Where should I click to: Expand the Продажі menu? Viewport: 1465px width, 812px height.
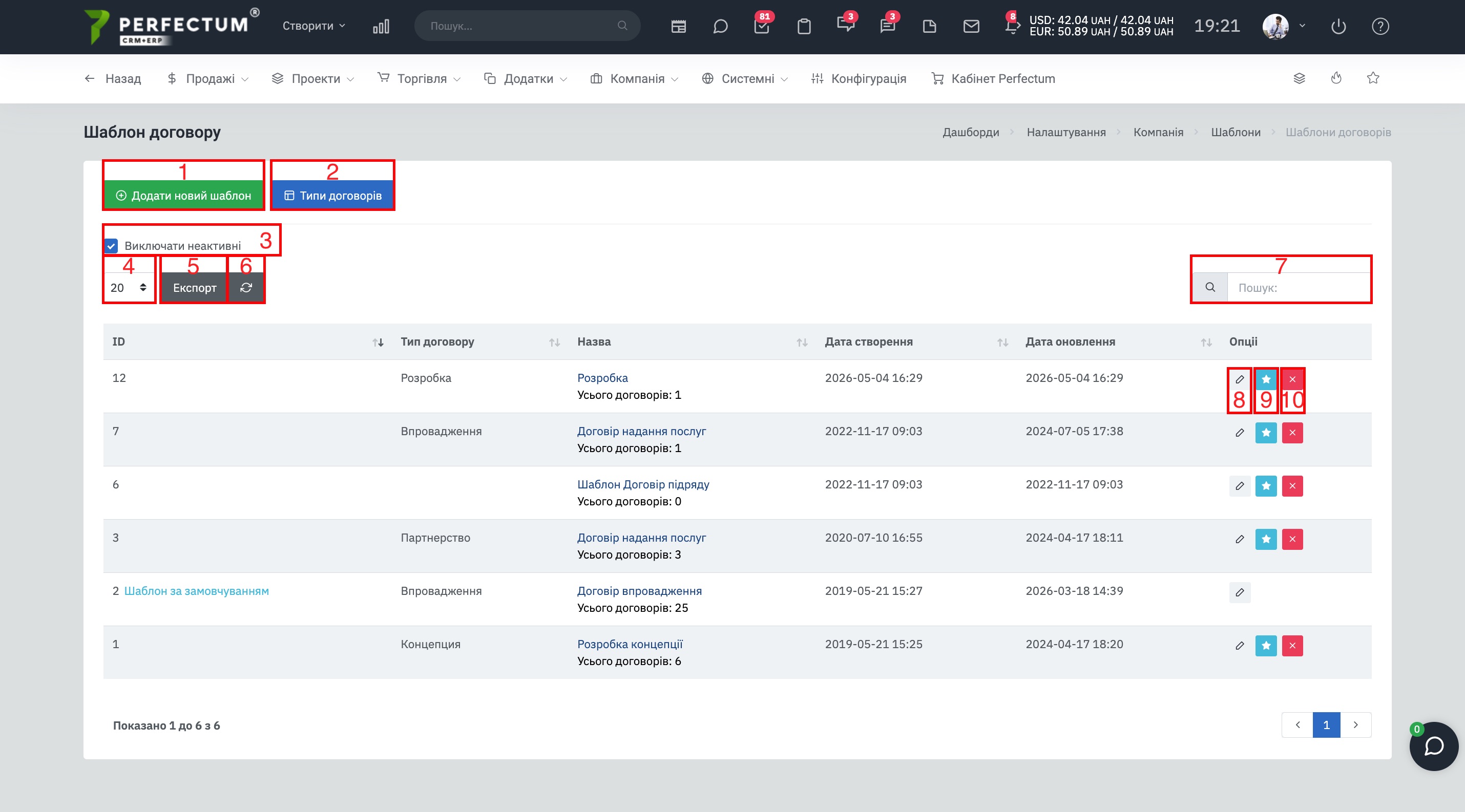coord(208,78)
